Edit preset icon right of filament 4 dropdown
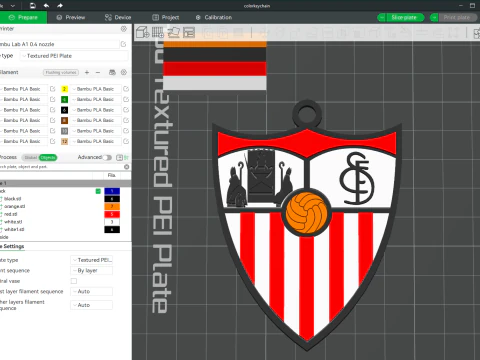Viewport: 480px width, 360px height. pyautogui.click(x=126, y=99)
